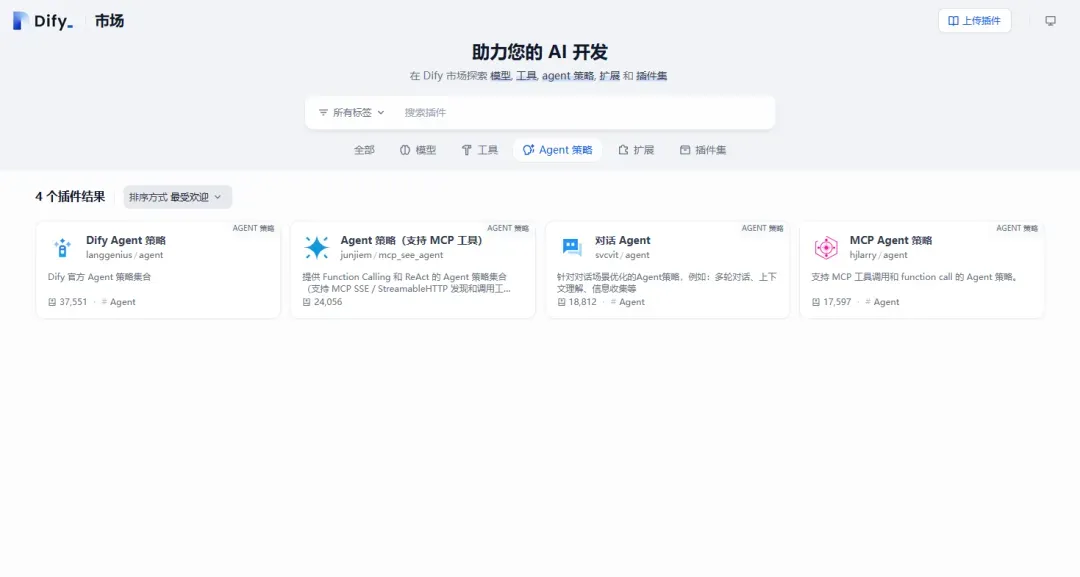This screenshot has height=577, width=1080.
Task: Click download count icon beside 24,056
Action: [x=307, y=302]
